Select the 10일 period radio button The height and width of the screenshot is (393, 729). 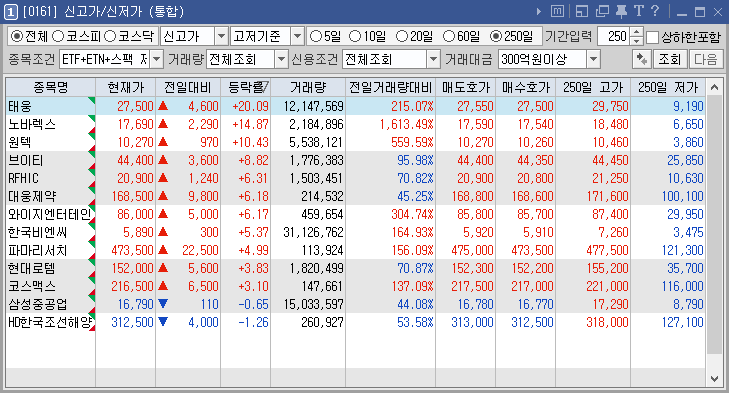355,36
